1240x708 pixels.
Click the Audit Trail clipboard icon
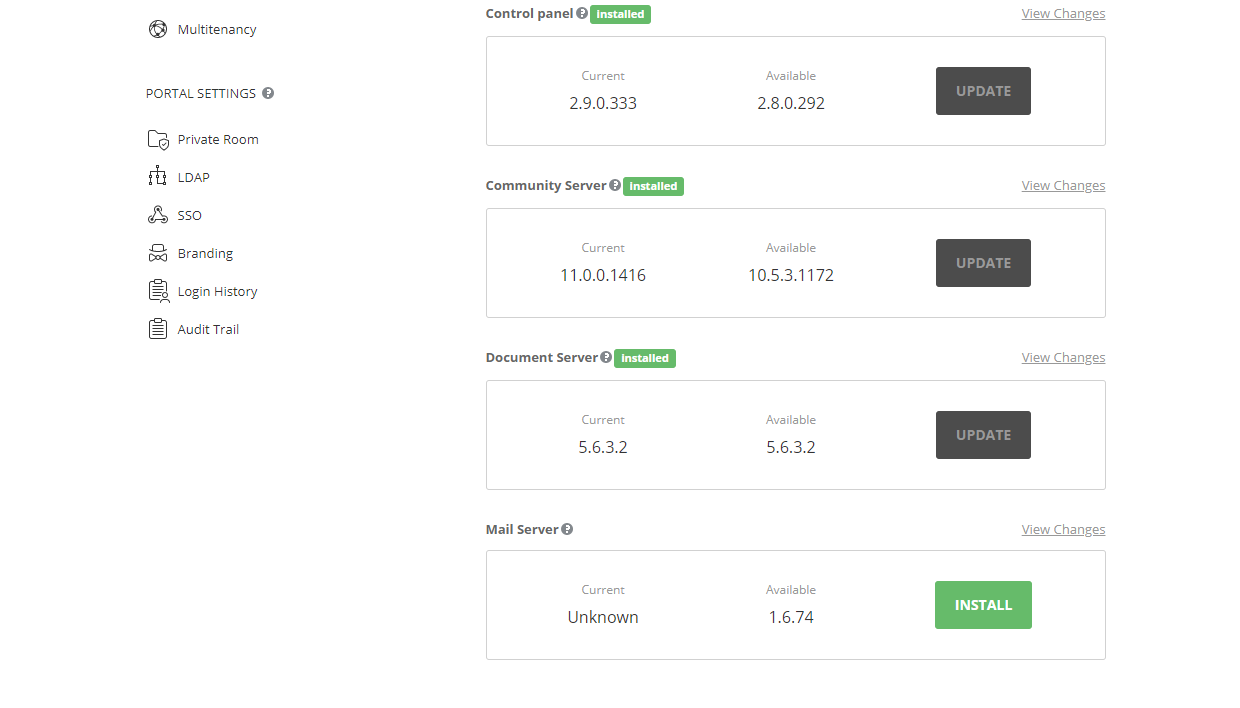157,329
